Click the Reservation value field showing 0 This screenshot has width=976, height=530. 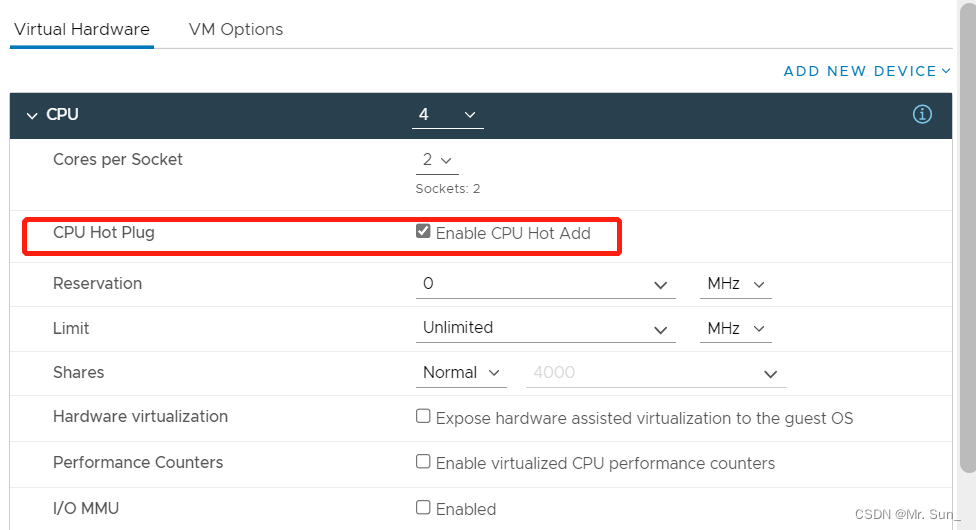(530, 284)
